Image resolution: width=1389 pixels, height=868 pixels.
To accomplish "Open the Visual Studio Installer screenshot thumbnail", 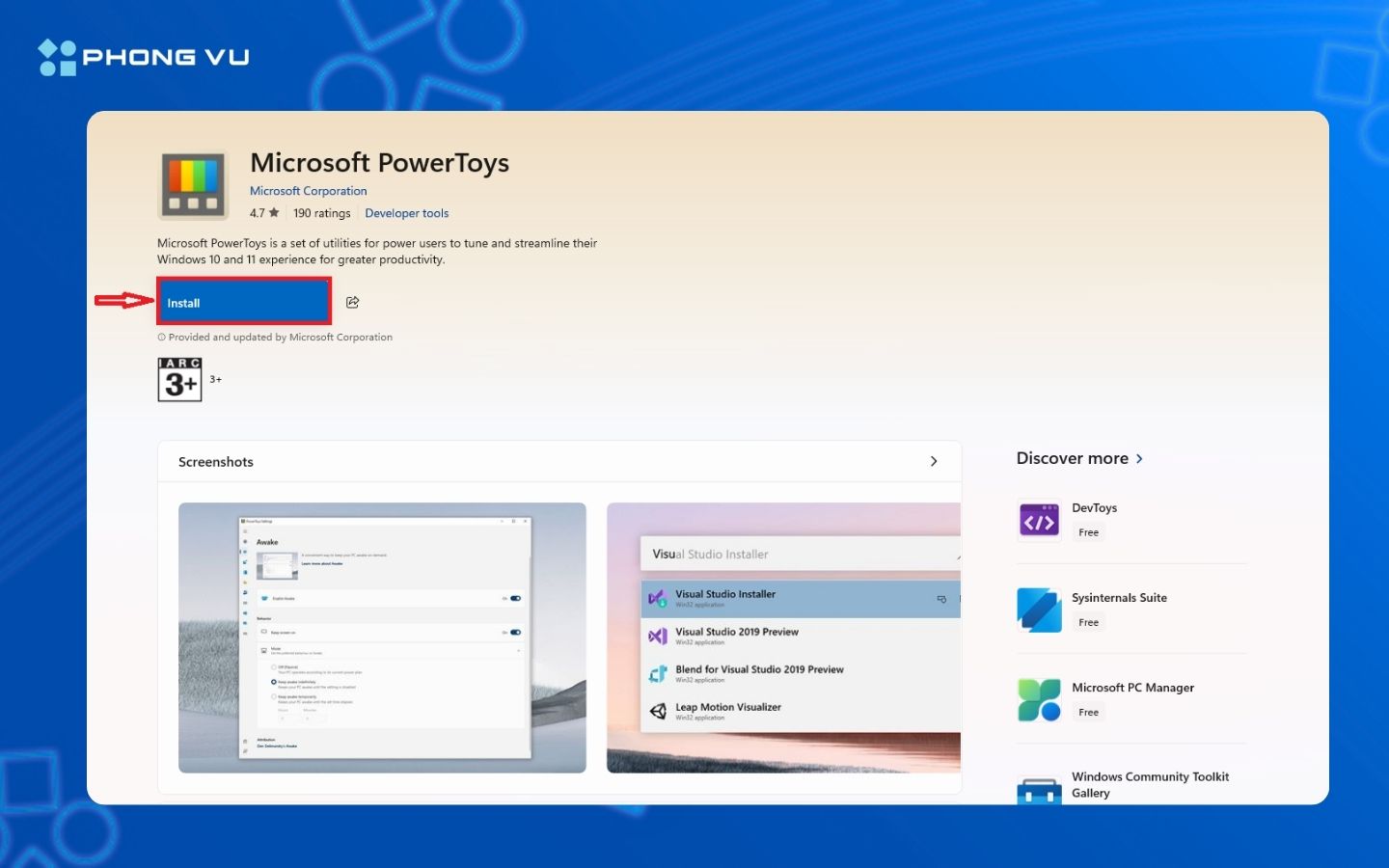I will 783,637.
